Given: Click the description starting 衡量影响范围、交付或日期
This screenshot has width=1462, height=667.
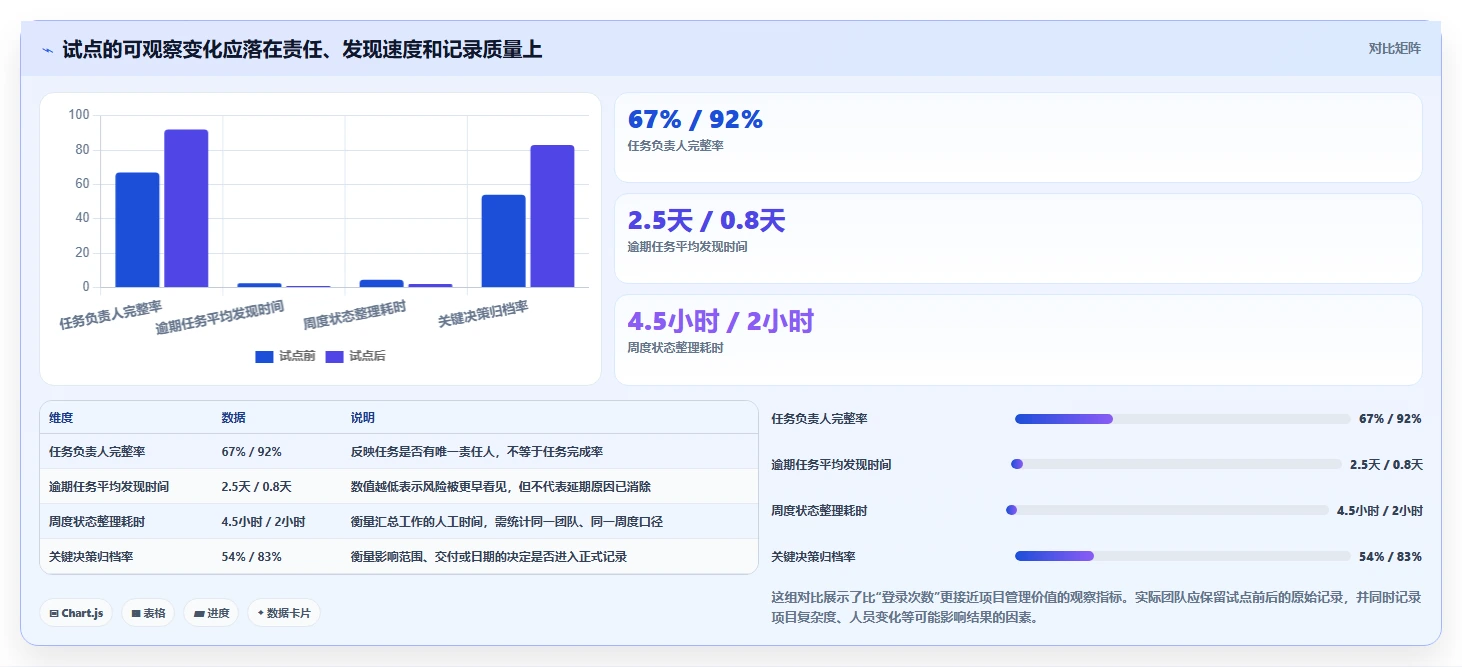Looking at the screenshot, I should coord(488,556).
